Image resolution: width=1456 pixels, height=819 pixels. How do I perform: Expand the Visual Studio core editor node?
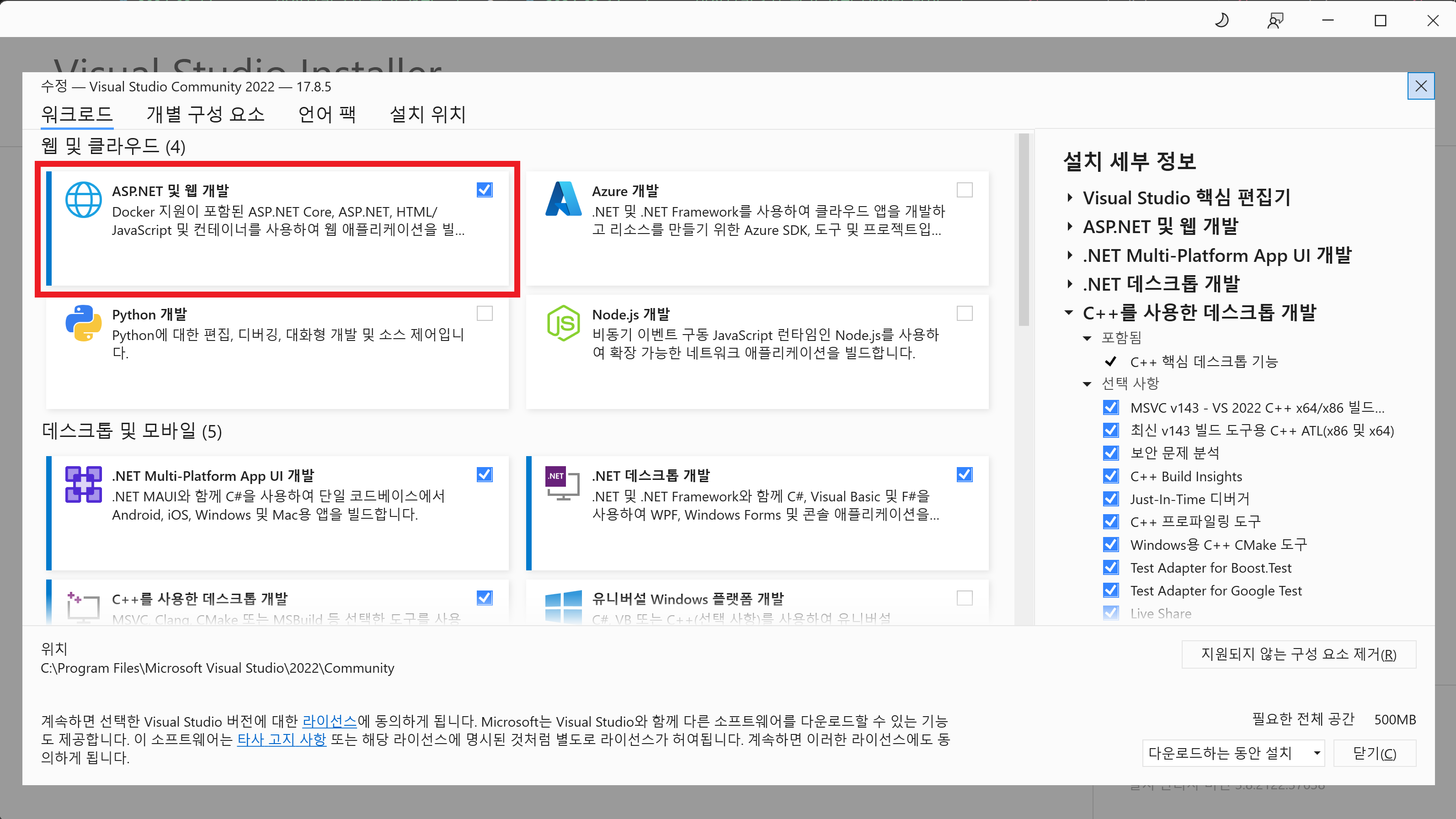(x=1069, y=198)
